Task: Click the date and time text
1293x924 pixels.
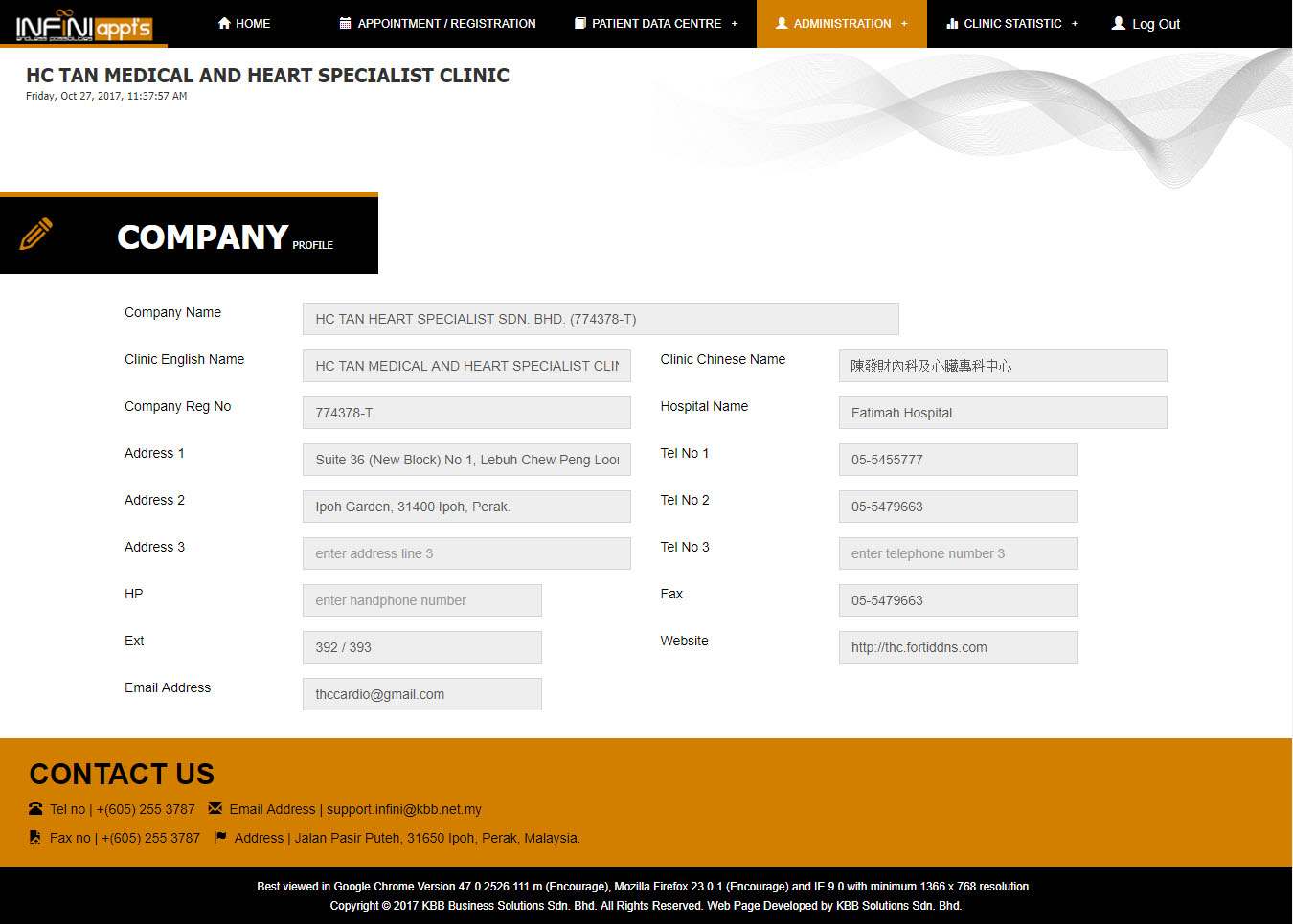Action: coord(106,96)
